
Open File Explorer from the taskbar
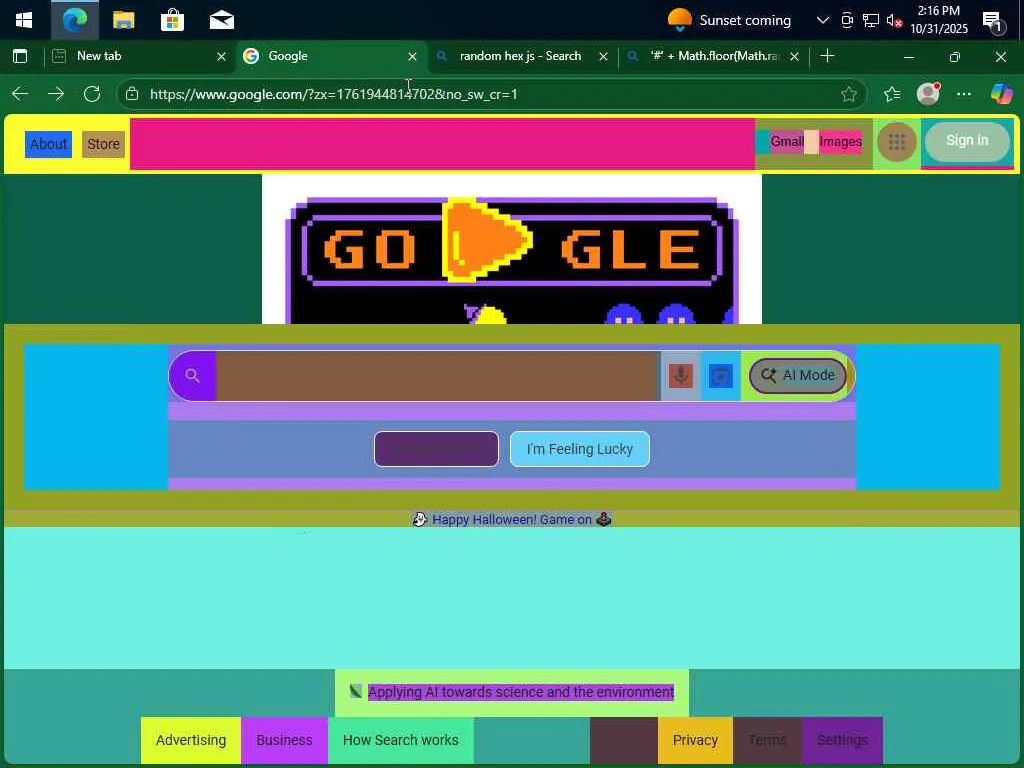123,20
